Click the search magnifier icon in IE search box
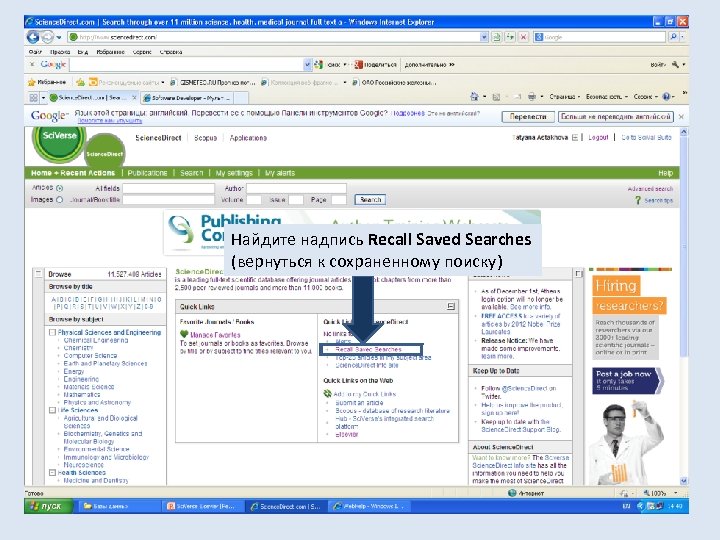The height and width of the screenshot is (540, 720). point(673,37)
